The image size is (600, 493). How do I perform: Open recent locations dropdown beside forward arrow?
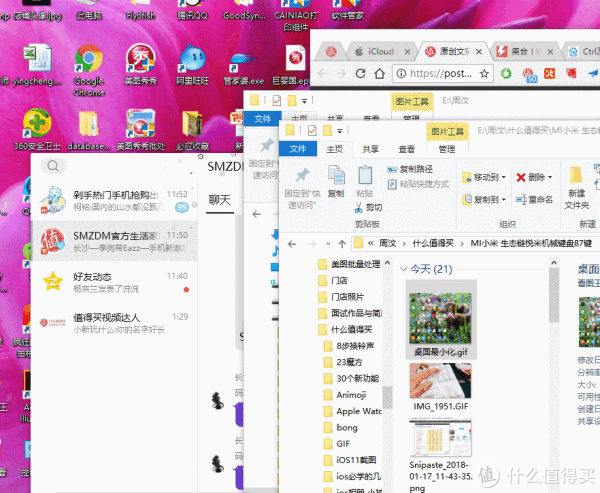328,244
